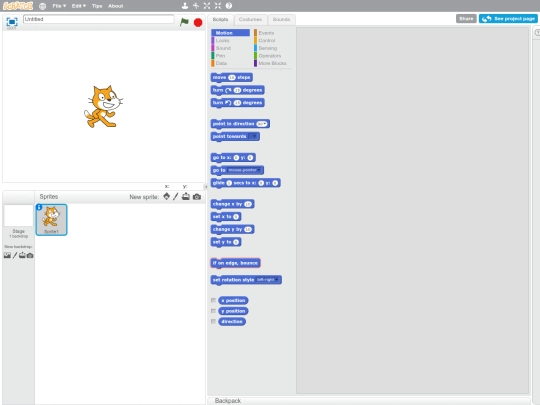Open set rotation style dropdown

coord(268,280)
